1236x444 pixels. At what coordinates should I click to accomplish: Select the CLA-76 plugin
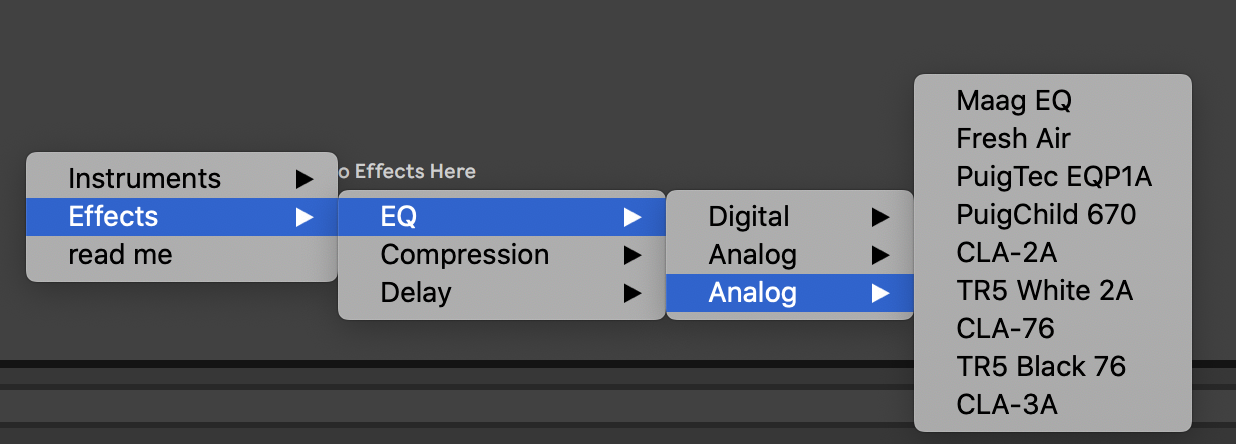(x=1005, y=329)
